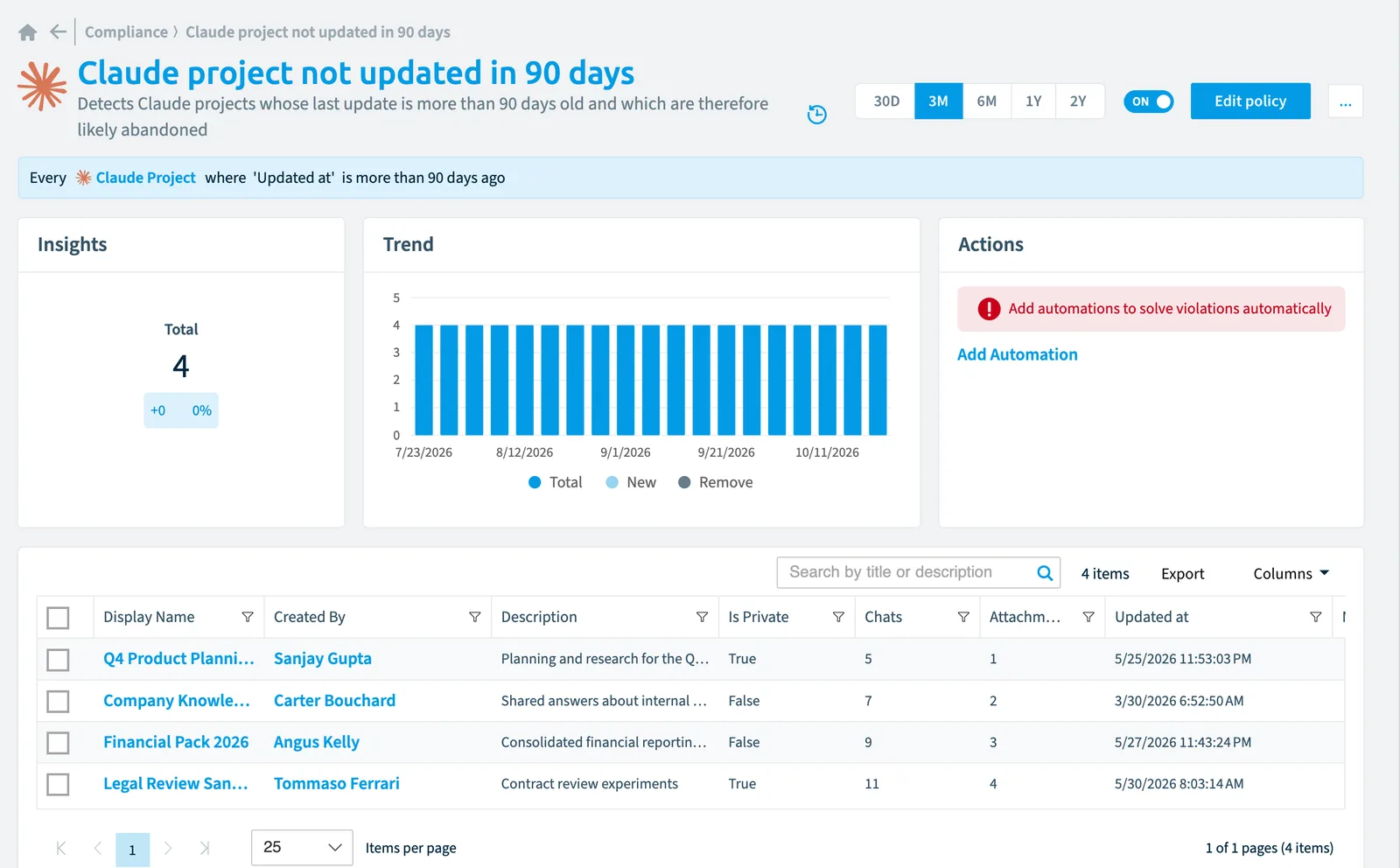Open filter for Description column
1400x868 pixels.
(x=702, y=617)
